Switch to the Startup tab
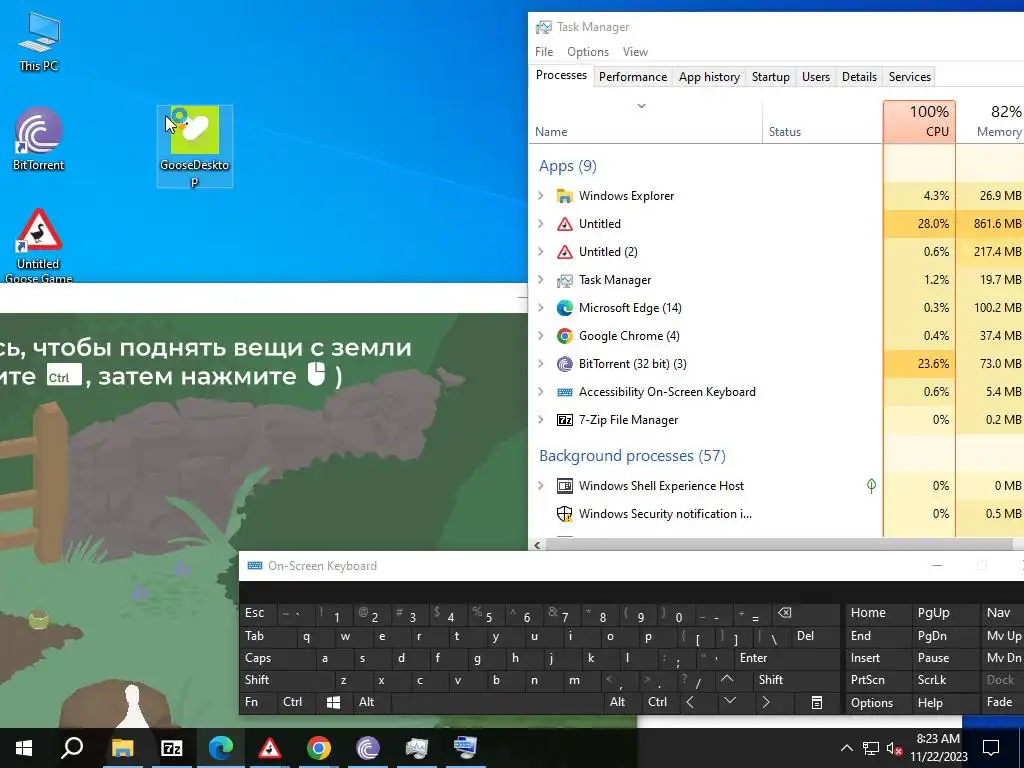The image size is (1024, 768). [x=771, y=77]
